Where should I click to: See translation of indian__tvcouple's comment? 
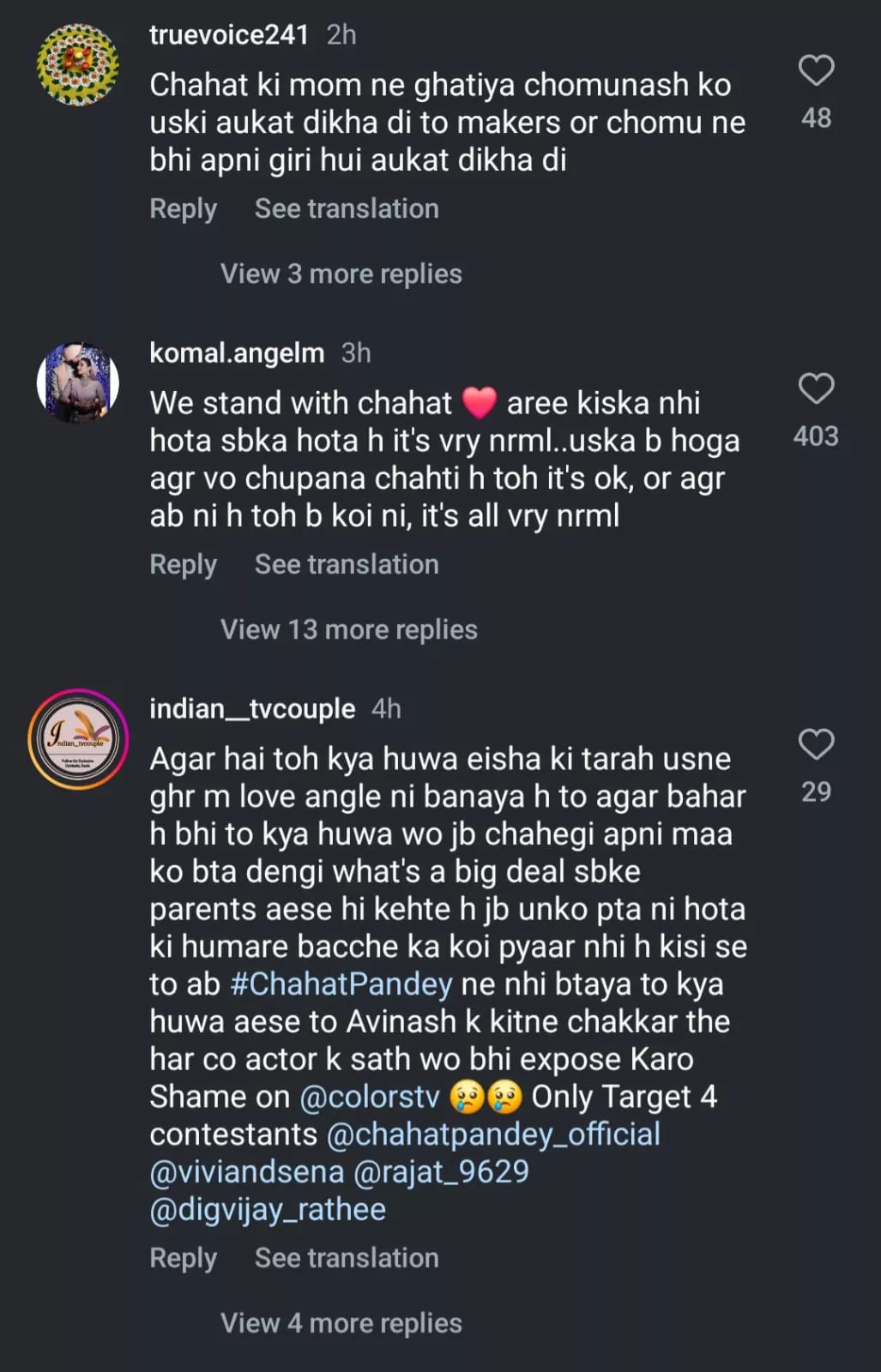pos(347,1258)
